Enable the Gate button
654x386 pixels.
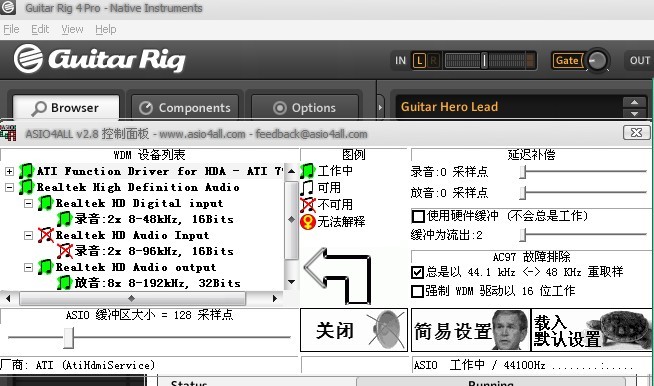click(x=566, y=61)
